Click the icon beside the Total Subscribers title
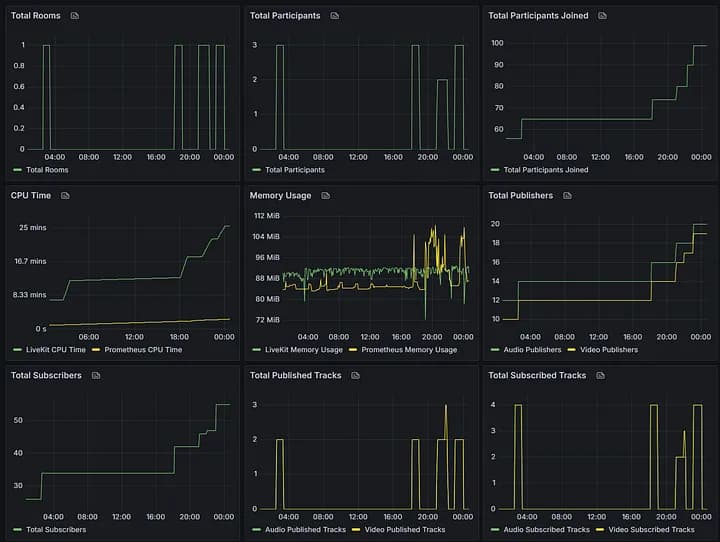This screenshot has width=720, height=542. tap(96, 376)
